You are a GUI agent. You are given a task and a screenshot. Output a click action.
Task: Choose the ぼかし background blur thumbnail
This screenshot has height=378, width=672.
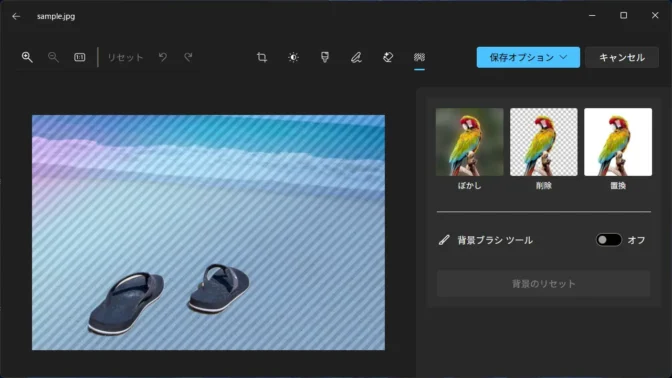pos(469,142)
